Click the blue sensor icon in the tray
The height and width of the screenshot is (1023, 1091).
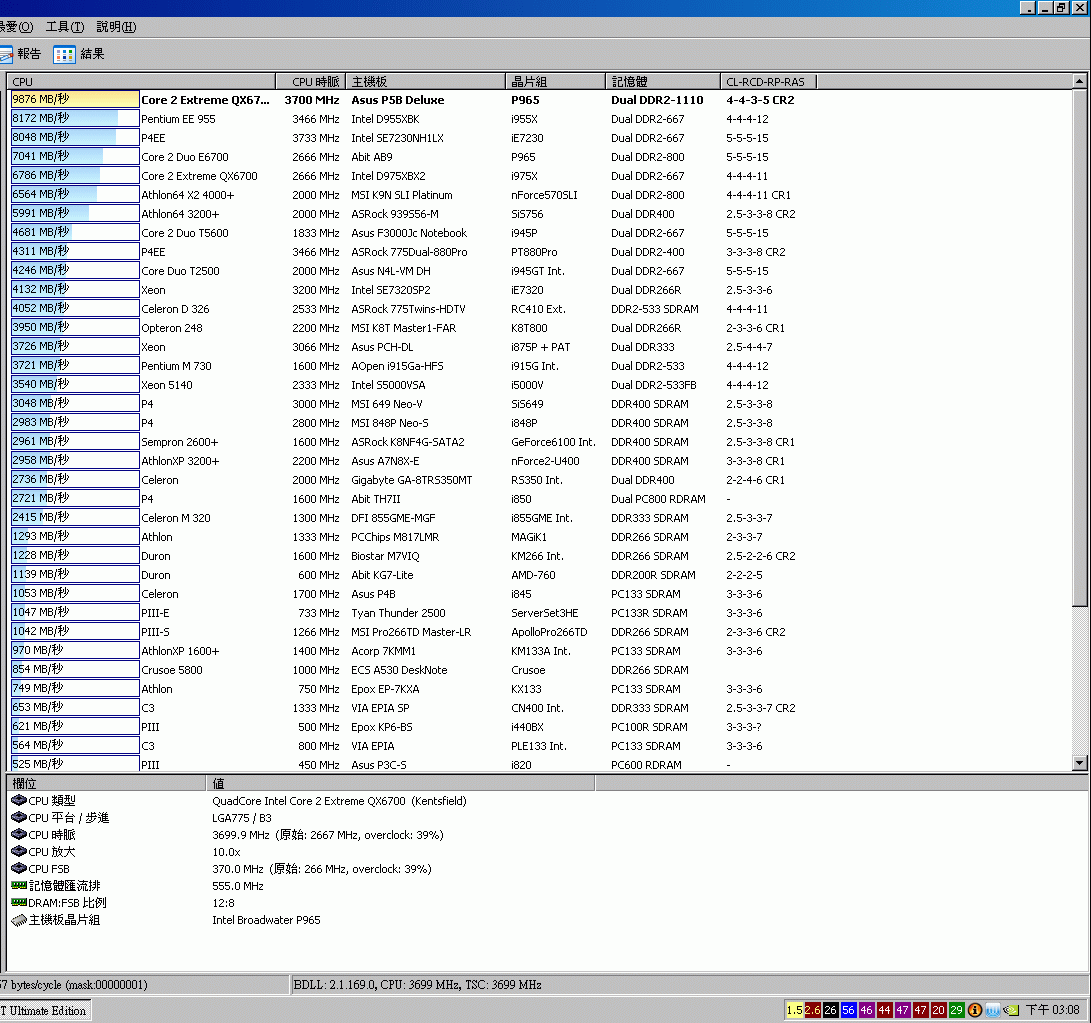coord(992,1010)
